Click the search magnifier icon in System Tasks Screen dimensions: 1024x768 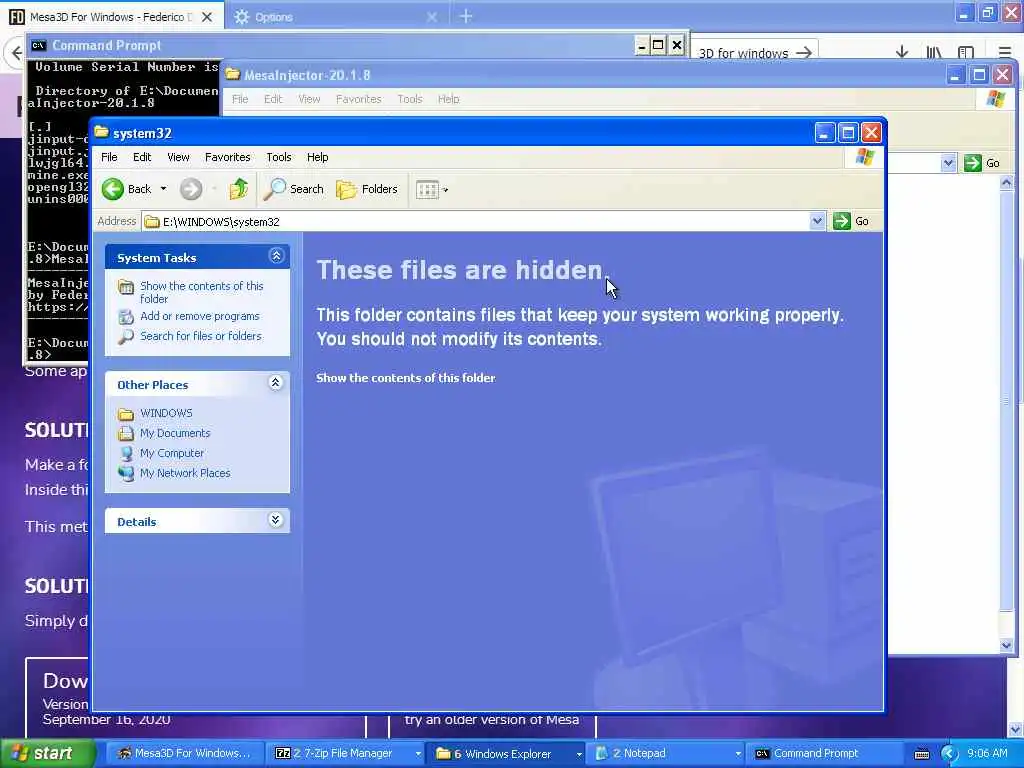tap(126, 337)
